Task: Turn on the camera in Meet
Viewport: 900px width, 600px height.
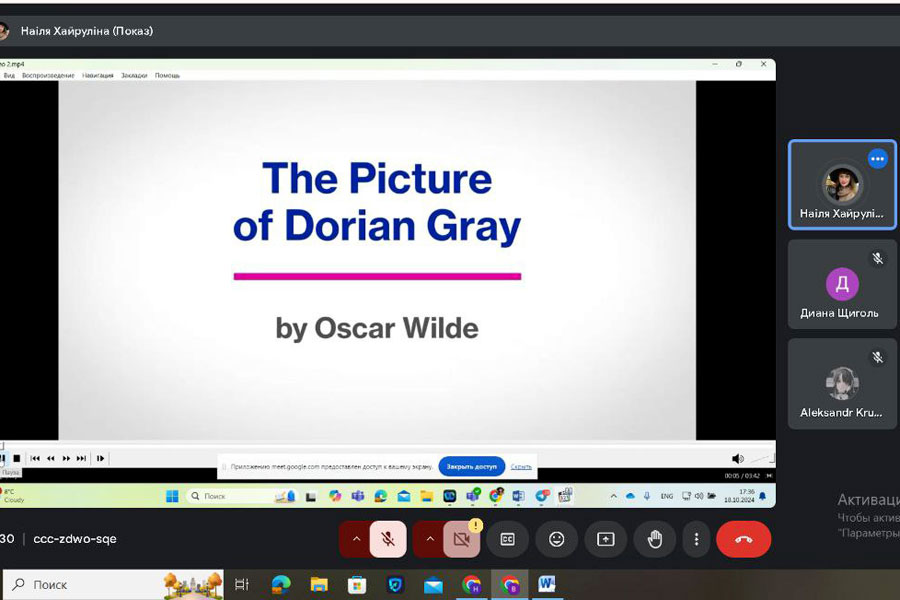Action: point(461,539)
